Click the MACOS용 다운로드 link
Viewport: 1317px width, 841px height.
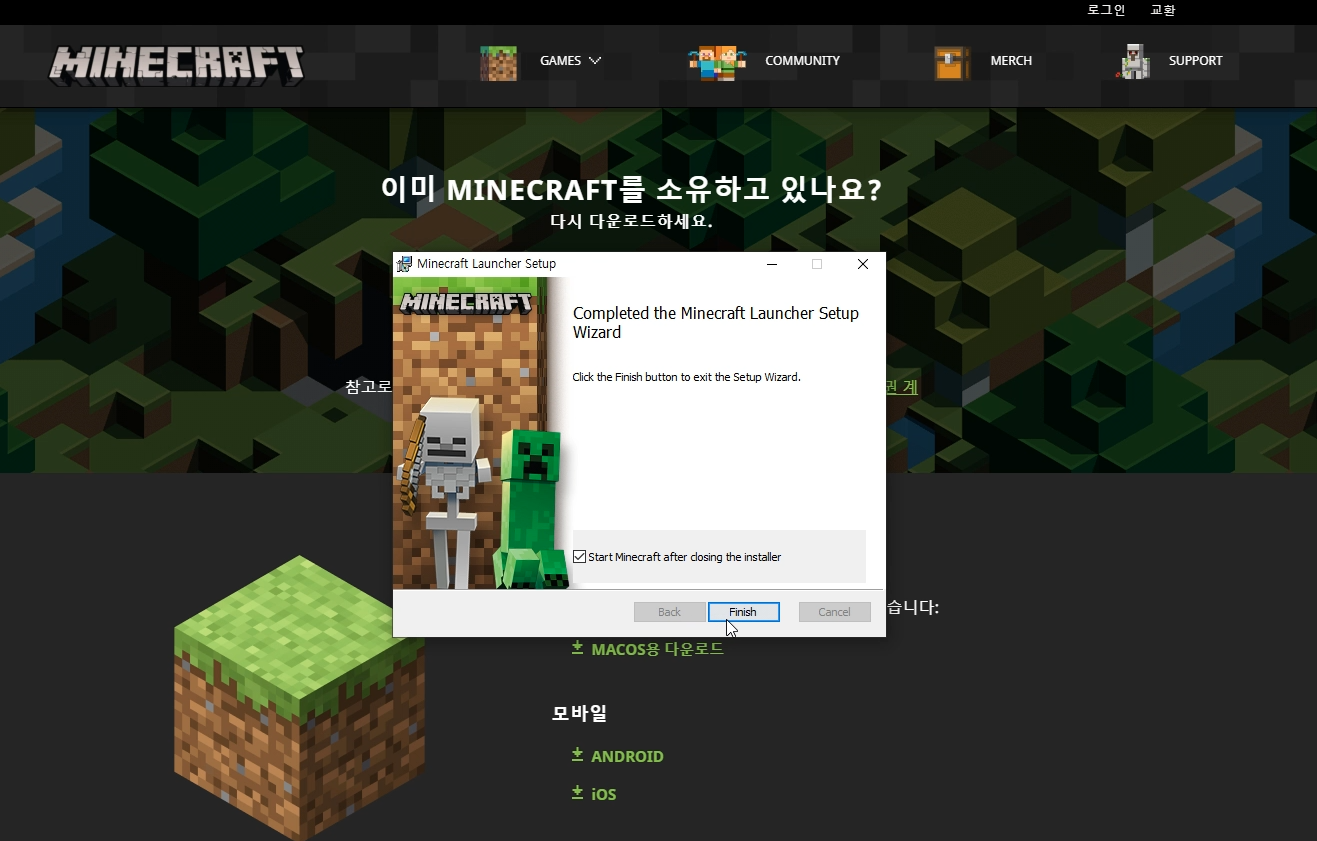point(657,649)
